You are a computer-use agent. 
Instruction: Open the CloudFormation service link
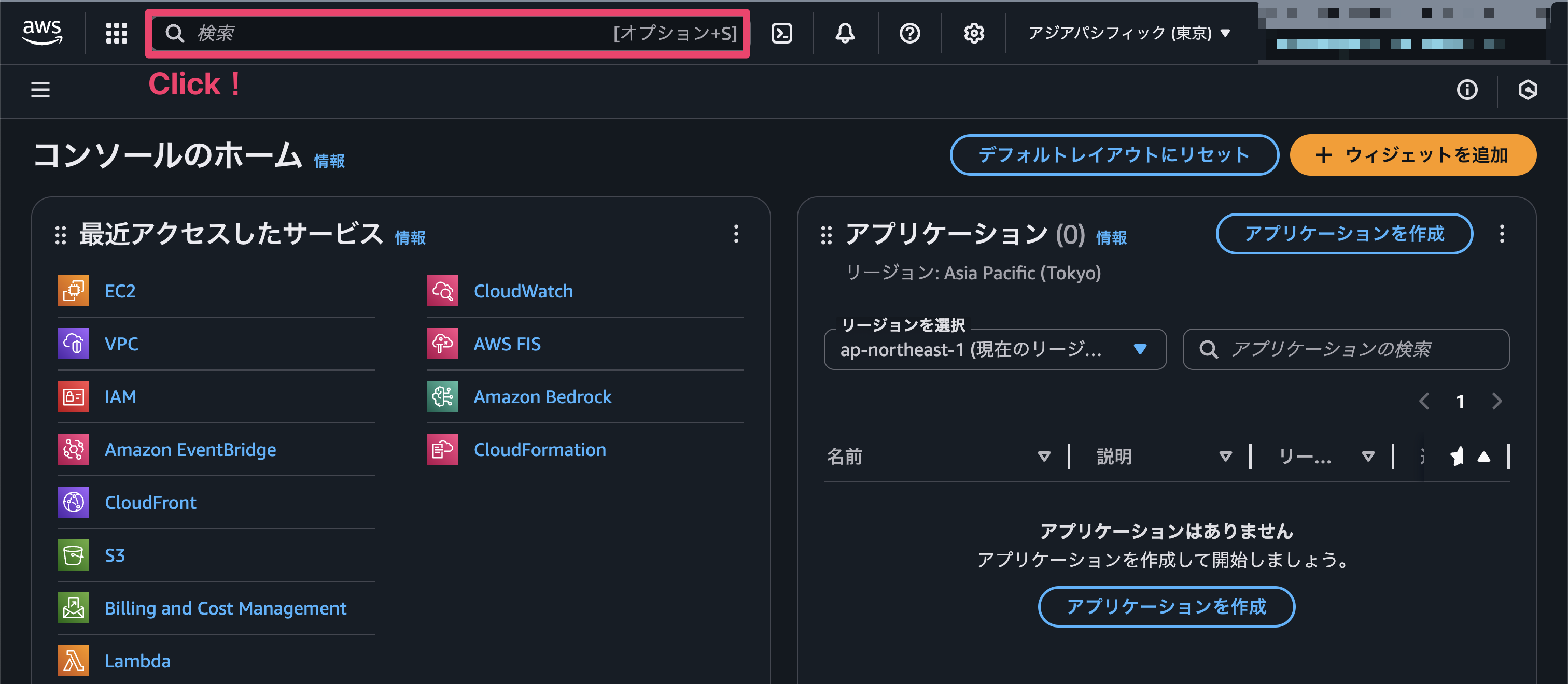click(539, 449)
